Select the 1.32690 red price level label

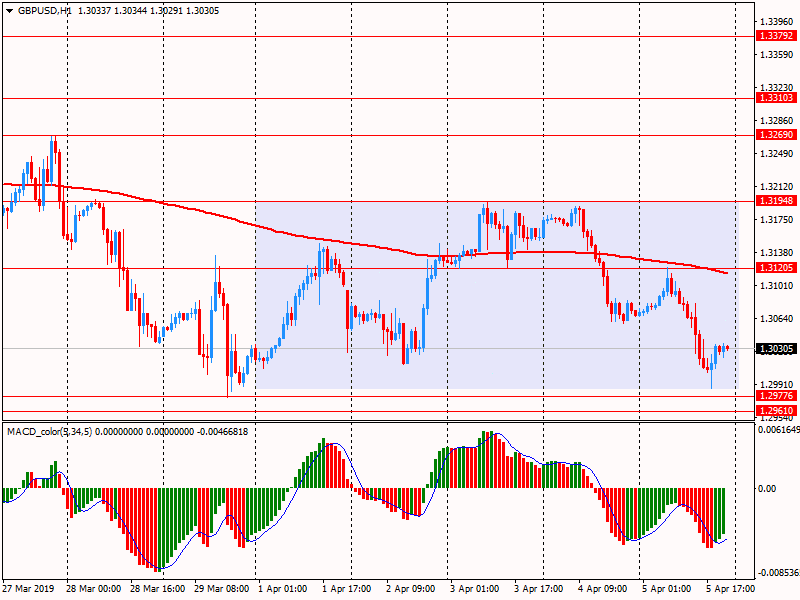(776, 135)
